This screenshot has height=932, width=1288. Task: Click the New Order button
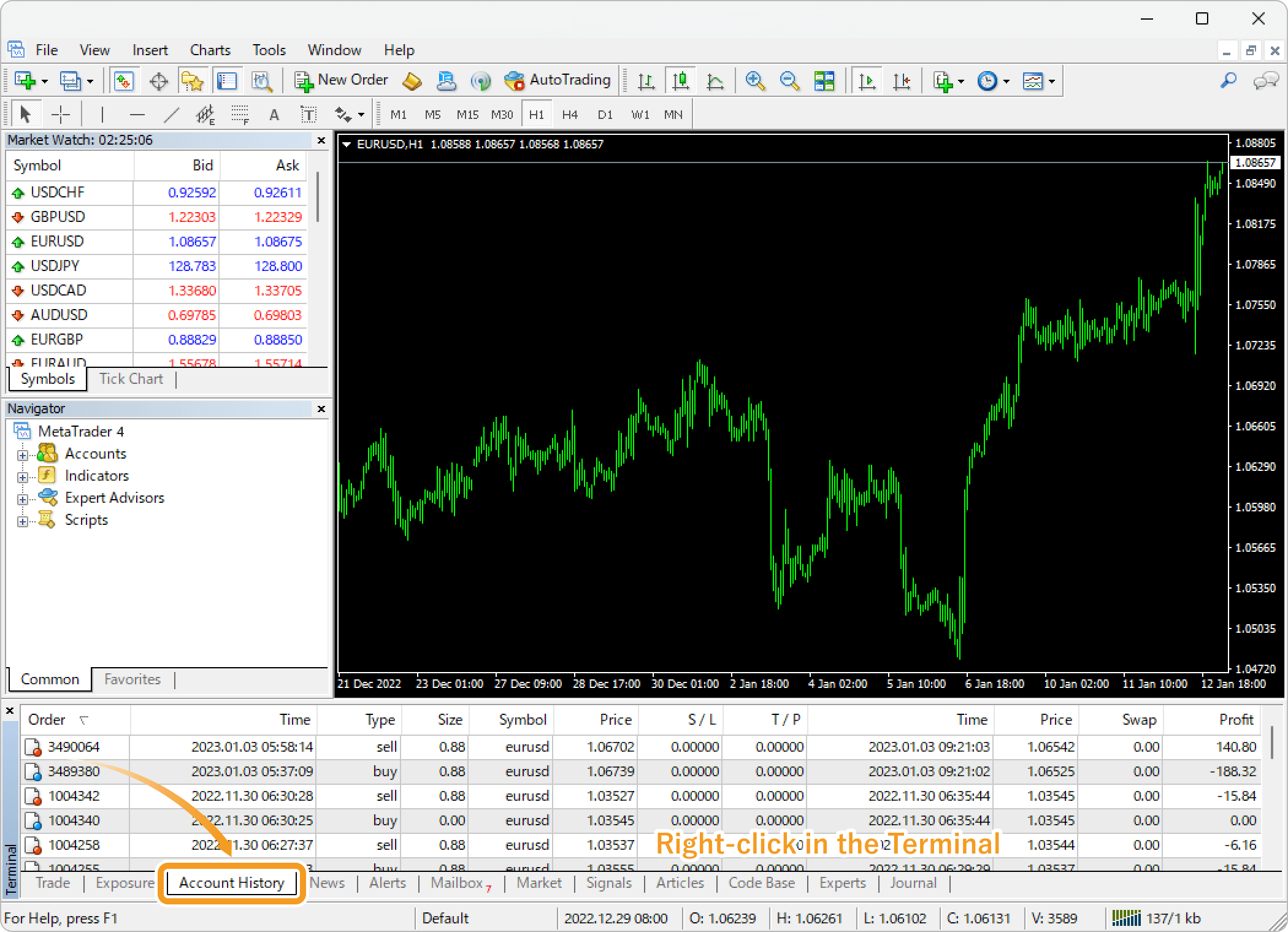[x=341, y=80]
